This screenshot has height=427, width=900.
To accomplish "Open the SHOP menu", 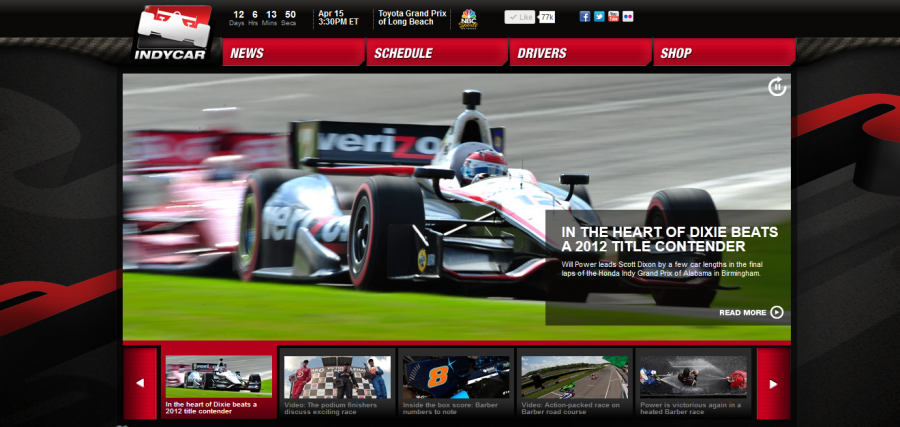I will (724, 53).
